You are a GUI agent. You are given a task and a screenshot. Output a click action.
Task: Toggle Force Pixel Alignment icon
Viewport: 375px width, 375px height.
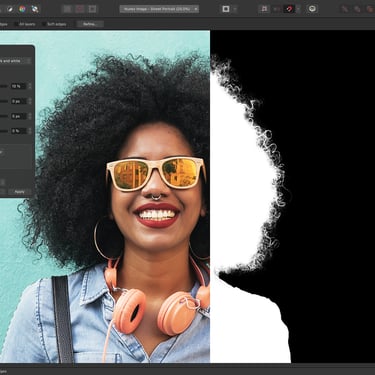pos(264,9)
